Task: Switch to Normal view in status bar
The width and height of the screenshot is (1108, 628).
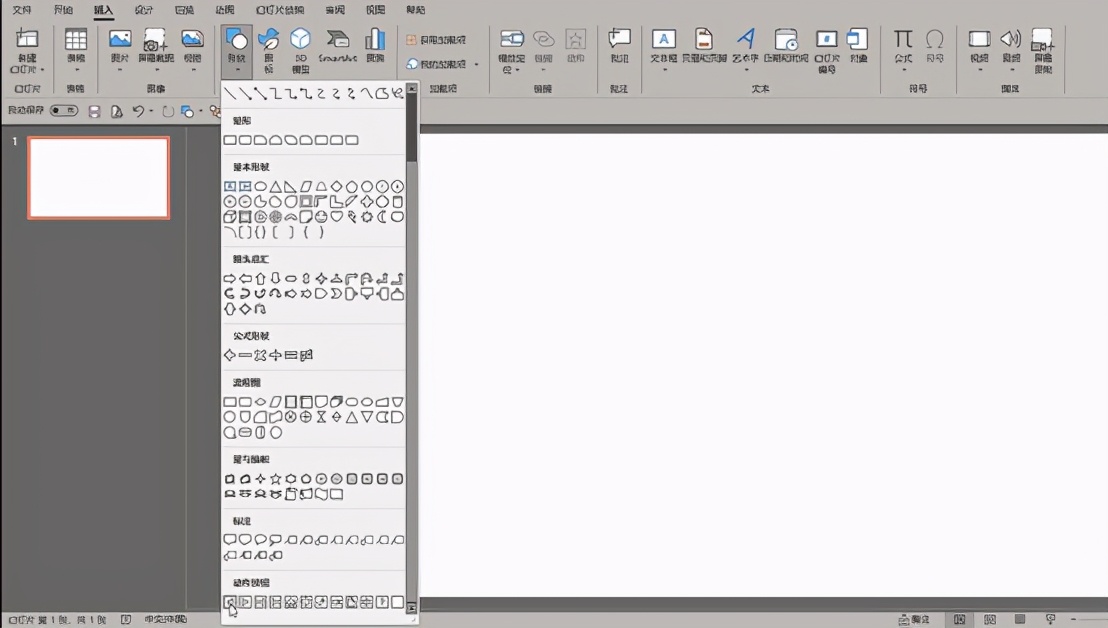Action: (959, 619)
